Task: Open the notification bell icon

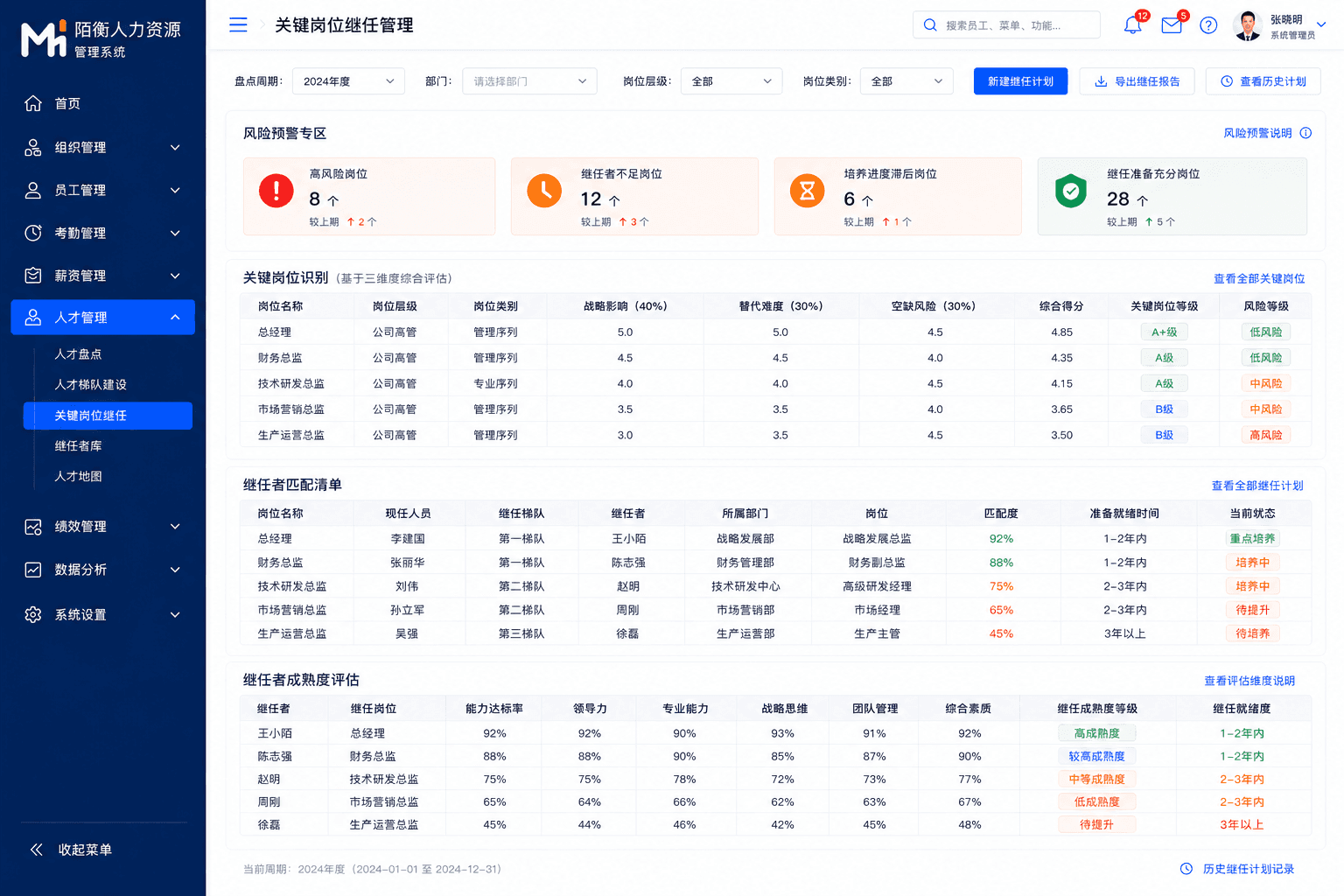Action: [x=1132, y=25]
